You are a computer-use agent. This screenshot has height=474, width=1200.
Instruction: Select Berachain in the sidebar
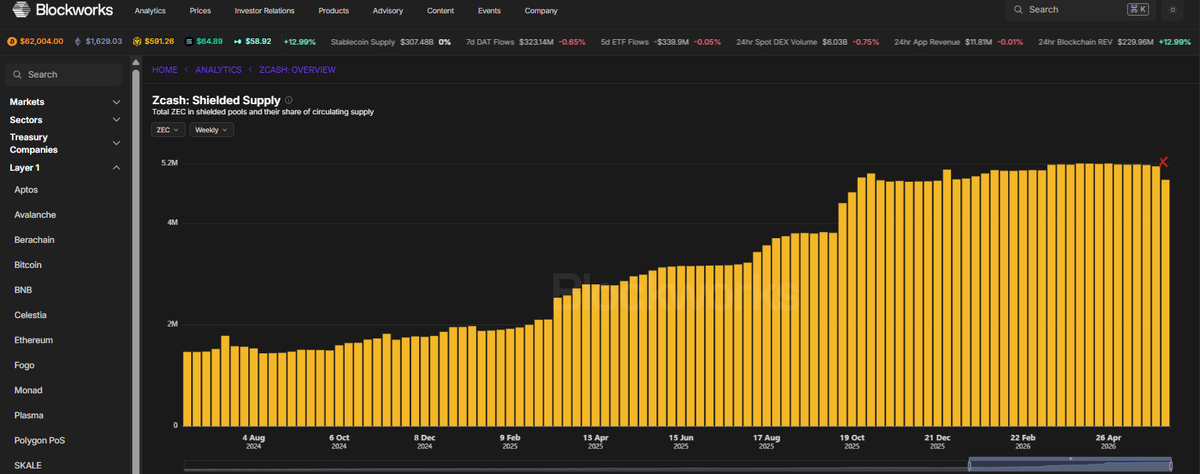coord(34,240)
